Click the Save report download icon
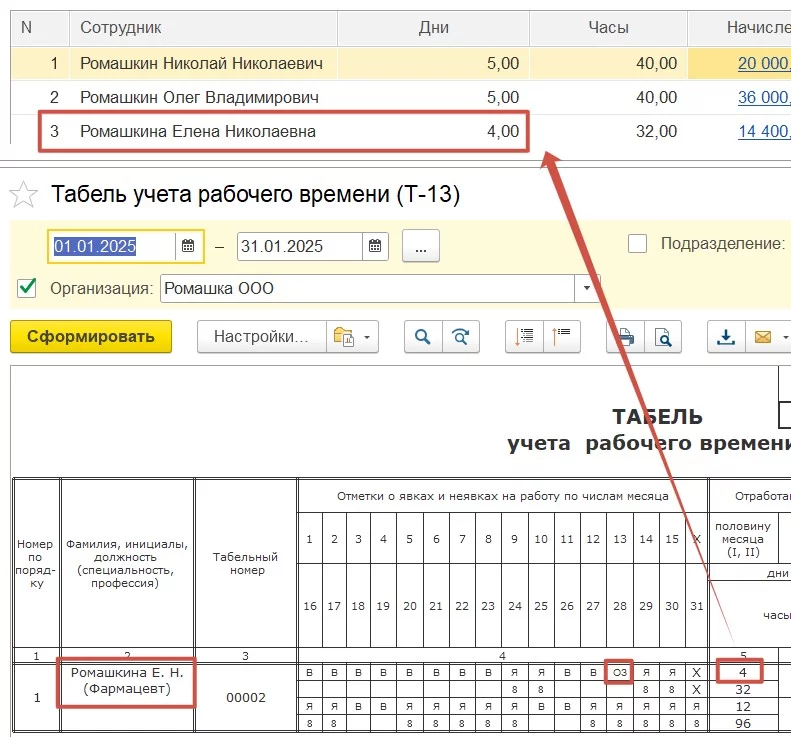 (x=726, y=336)
